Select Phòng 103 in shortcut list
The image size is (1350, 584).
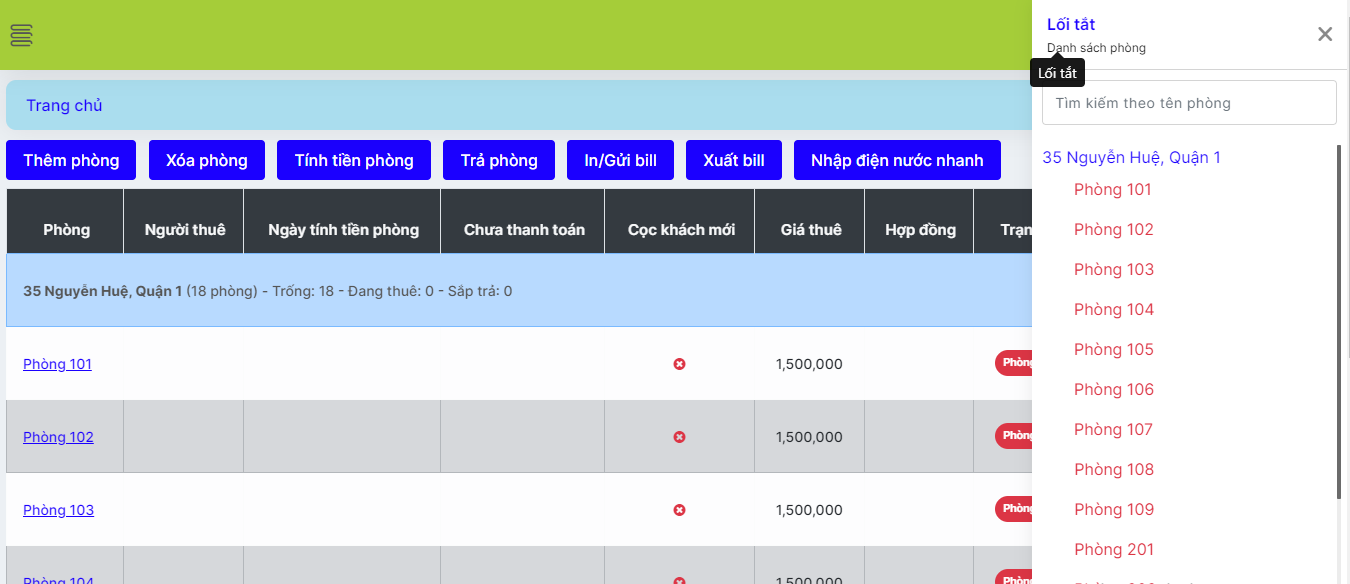point(1114,269)
